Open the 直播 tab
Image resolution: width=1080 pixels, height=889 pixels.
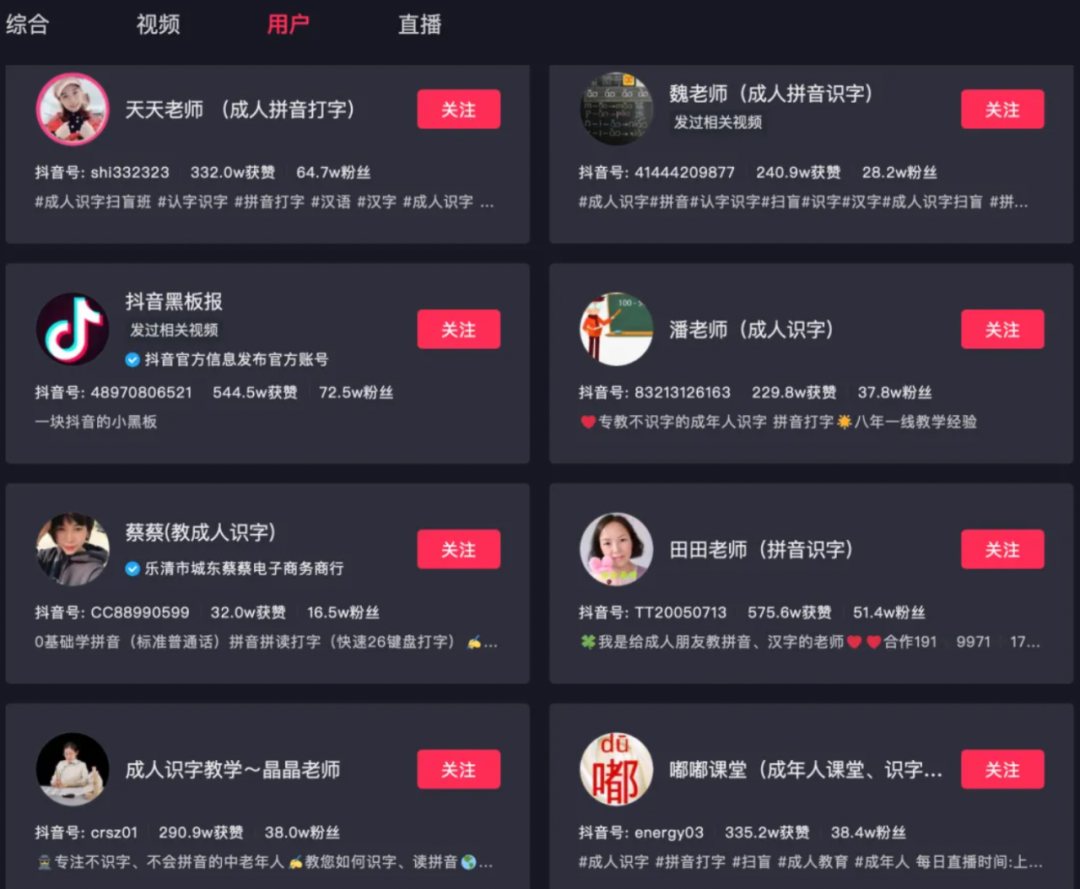click(419, 24)
